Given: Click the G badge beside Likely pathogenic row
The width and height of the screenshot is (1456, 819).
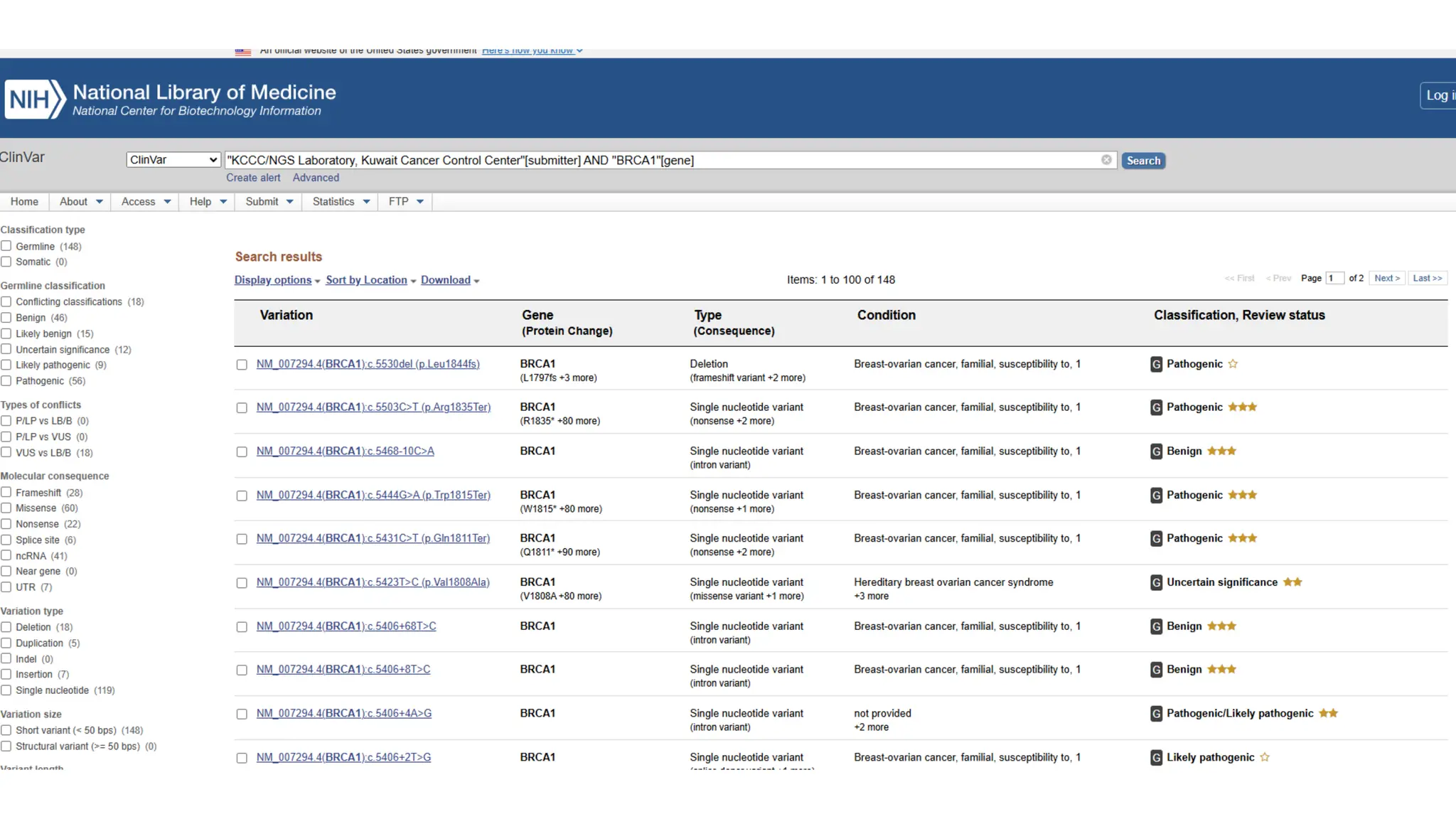Looking at the screenshot, I should (1156, 758).
